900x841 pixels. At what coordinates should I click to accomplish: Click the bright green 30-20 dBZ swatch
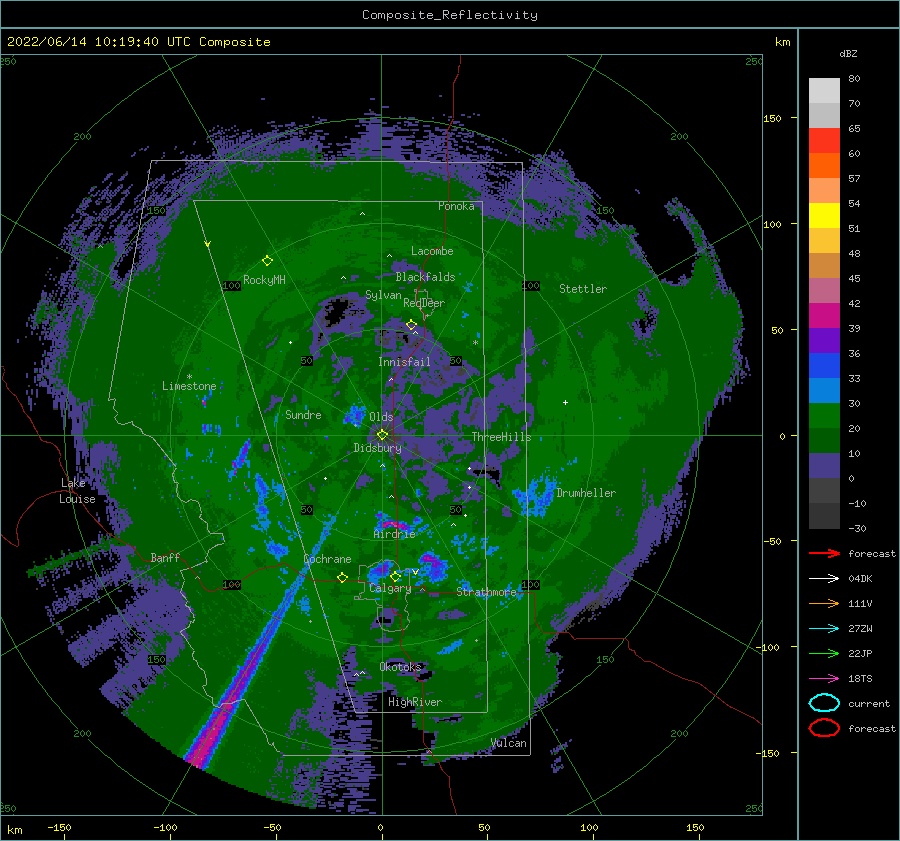click(x=824, y=416)
